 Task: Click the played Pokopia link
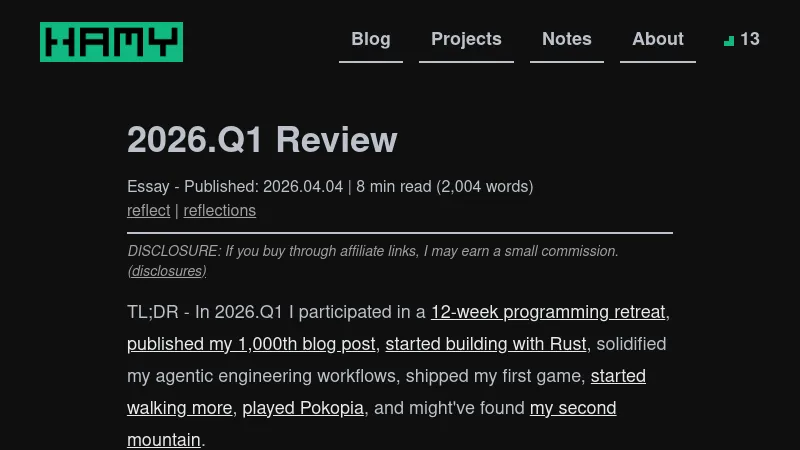click(303, 408)
